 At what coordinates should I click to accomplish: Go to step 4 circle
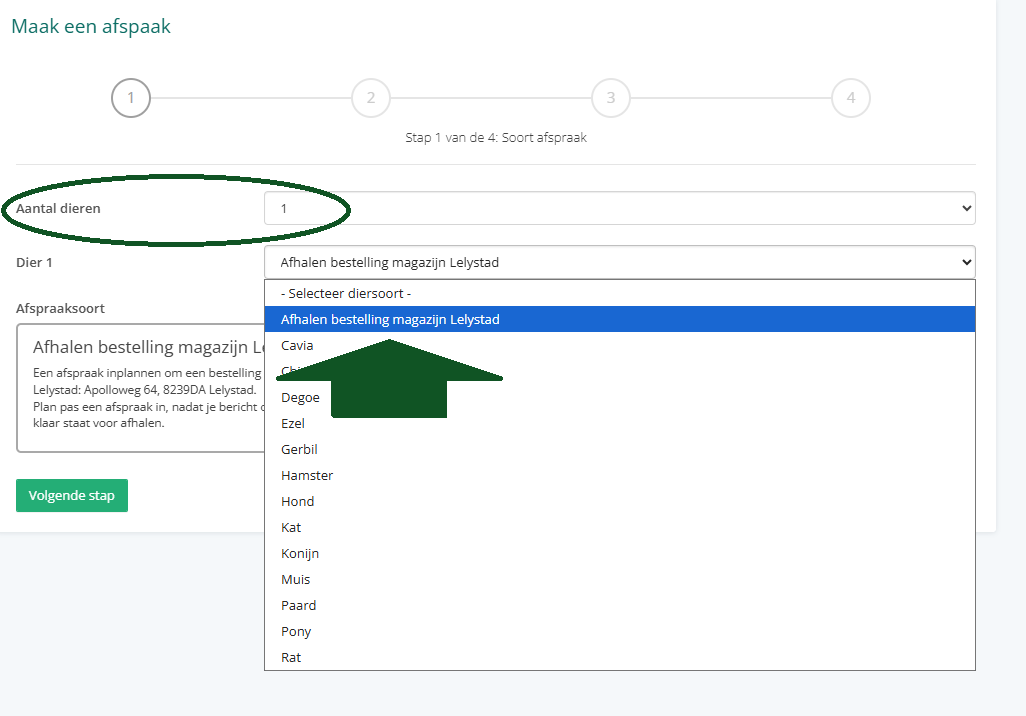[x=851, y=98]
